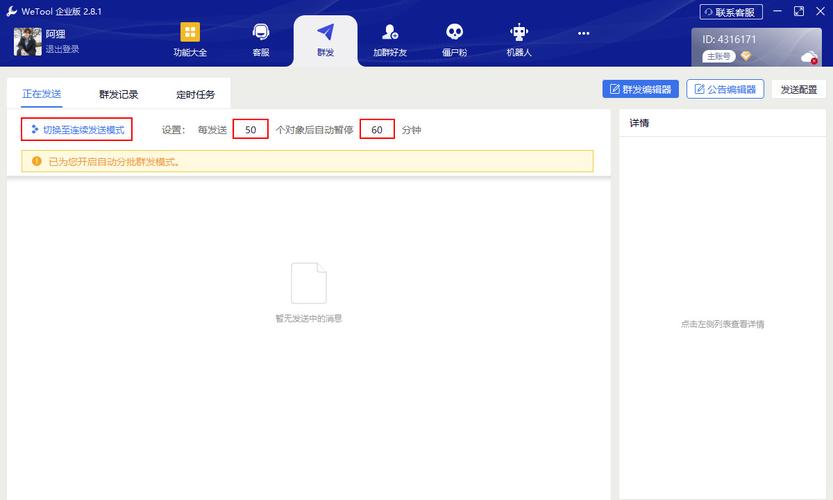Click the 主账号 main account badge
Viewport: 833px width, 500px height.
719,56
